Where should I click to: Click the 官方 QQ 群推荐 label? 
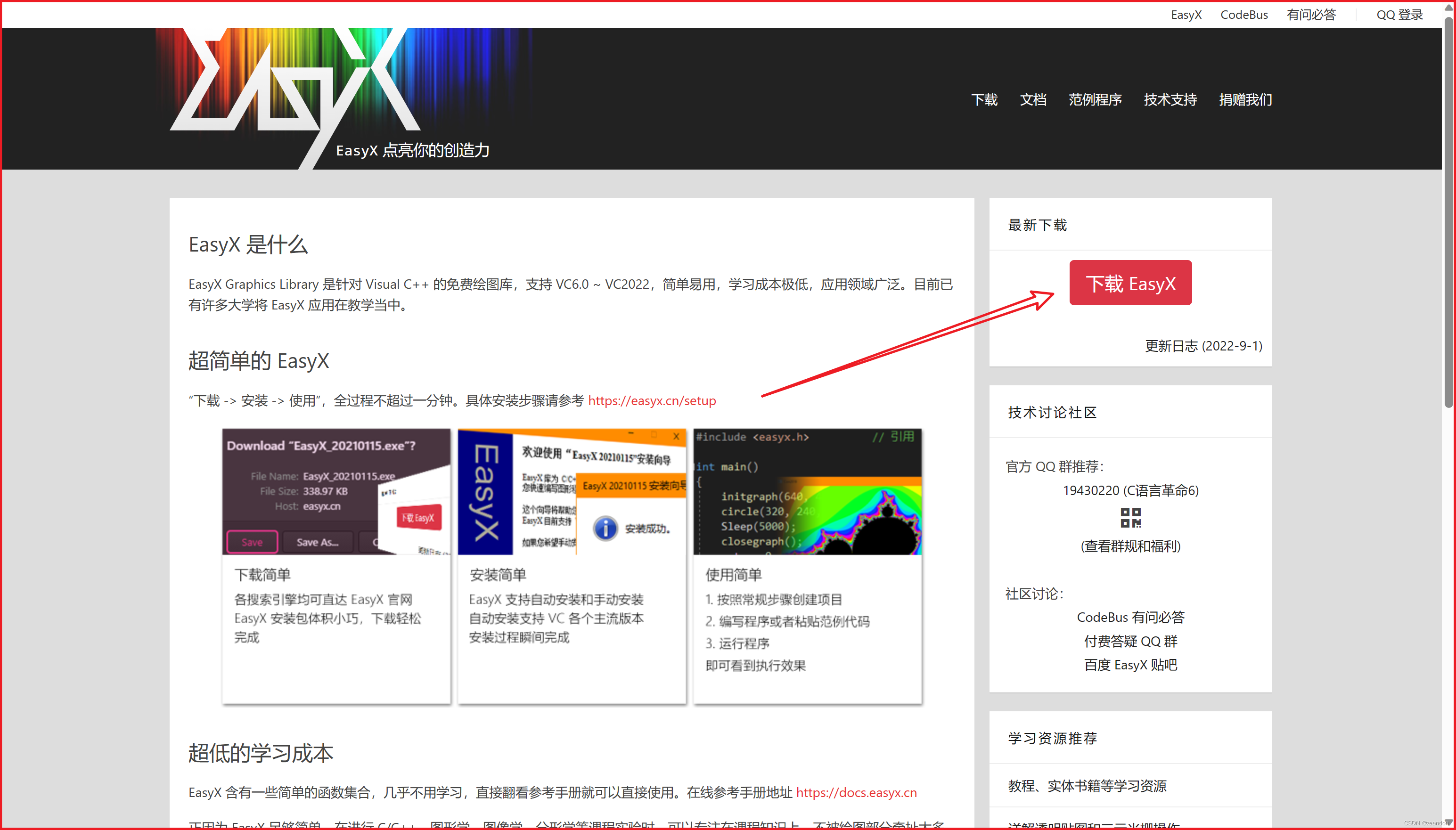coord(1055,466)
